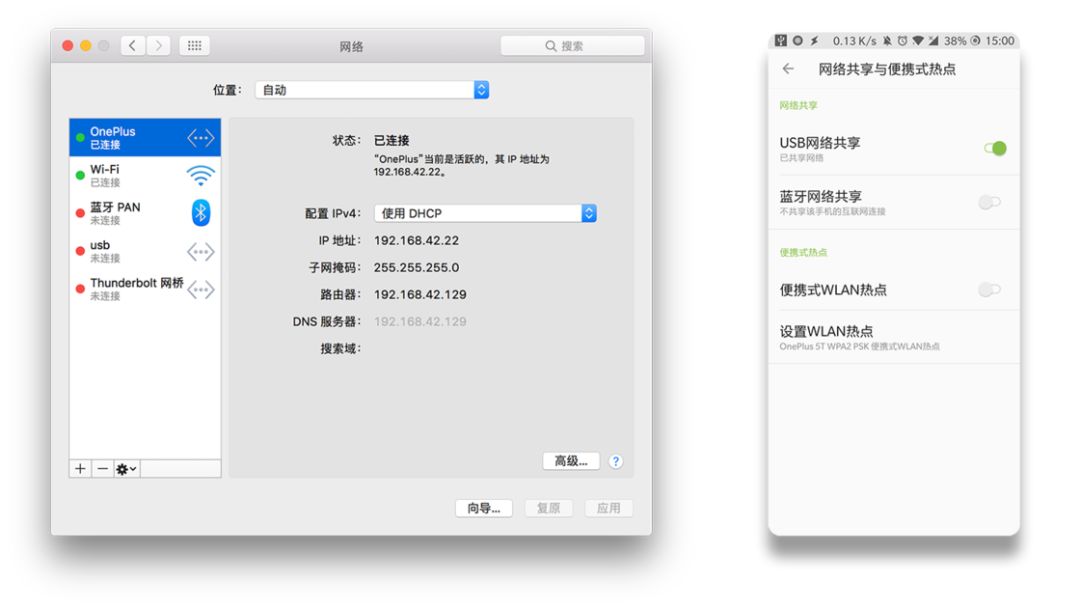This screenshot has height=608, width=1080.
Task: Select the 蓝牙 PAN service
Action: (145, 213)
